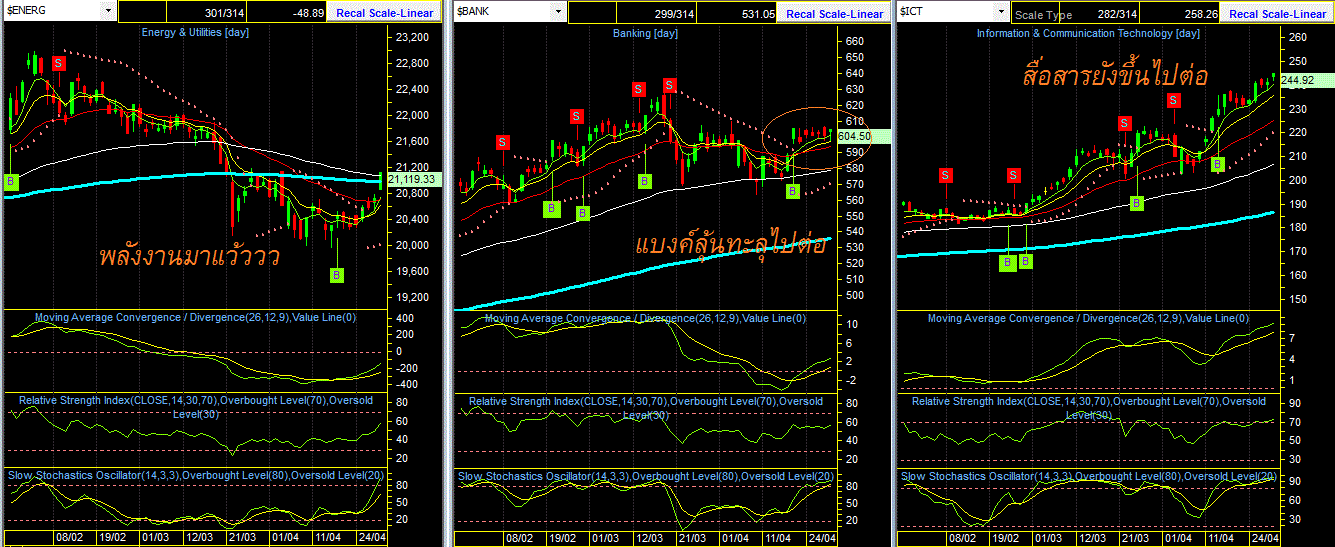Select the red S sell marker on Energy chart
Screen dimensions: 1335x547
point(58,63)
